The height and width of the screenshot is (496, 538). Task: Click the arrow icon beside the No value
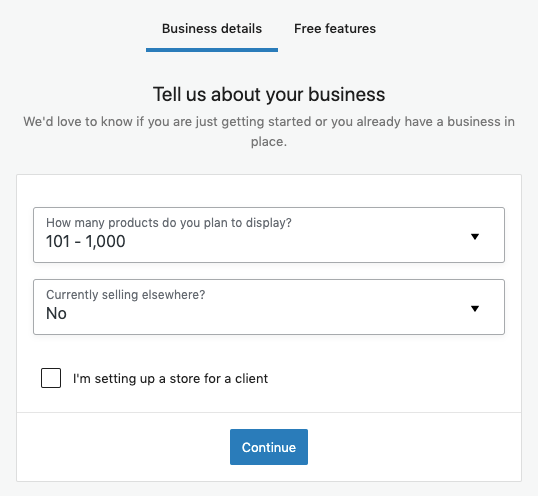pyautogui.click(x=475, y=309)
